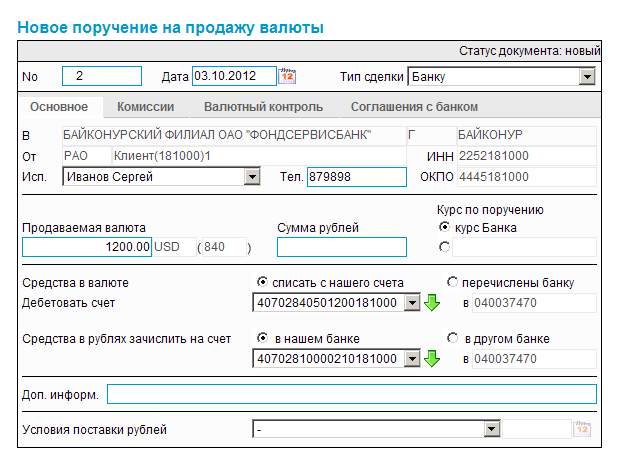Click the Дата field with 03.10.2012

pos(234,76)
